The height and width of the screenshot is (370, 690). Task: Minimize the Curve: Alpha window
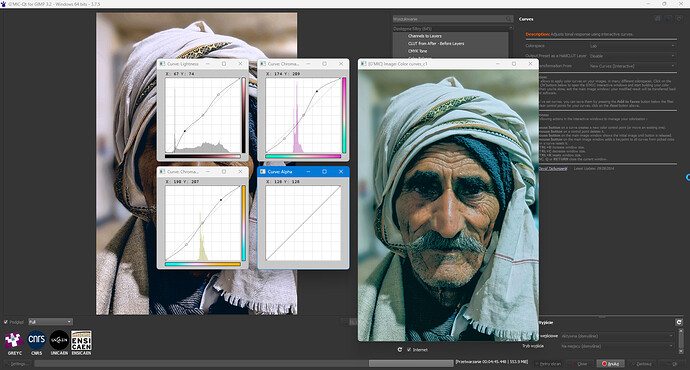point(308,172)
